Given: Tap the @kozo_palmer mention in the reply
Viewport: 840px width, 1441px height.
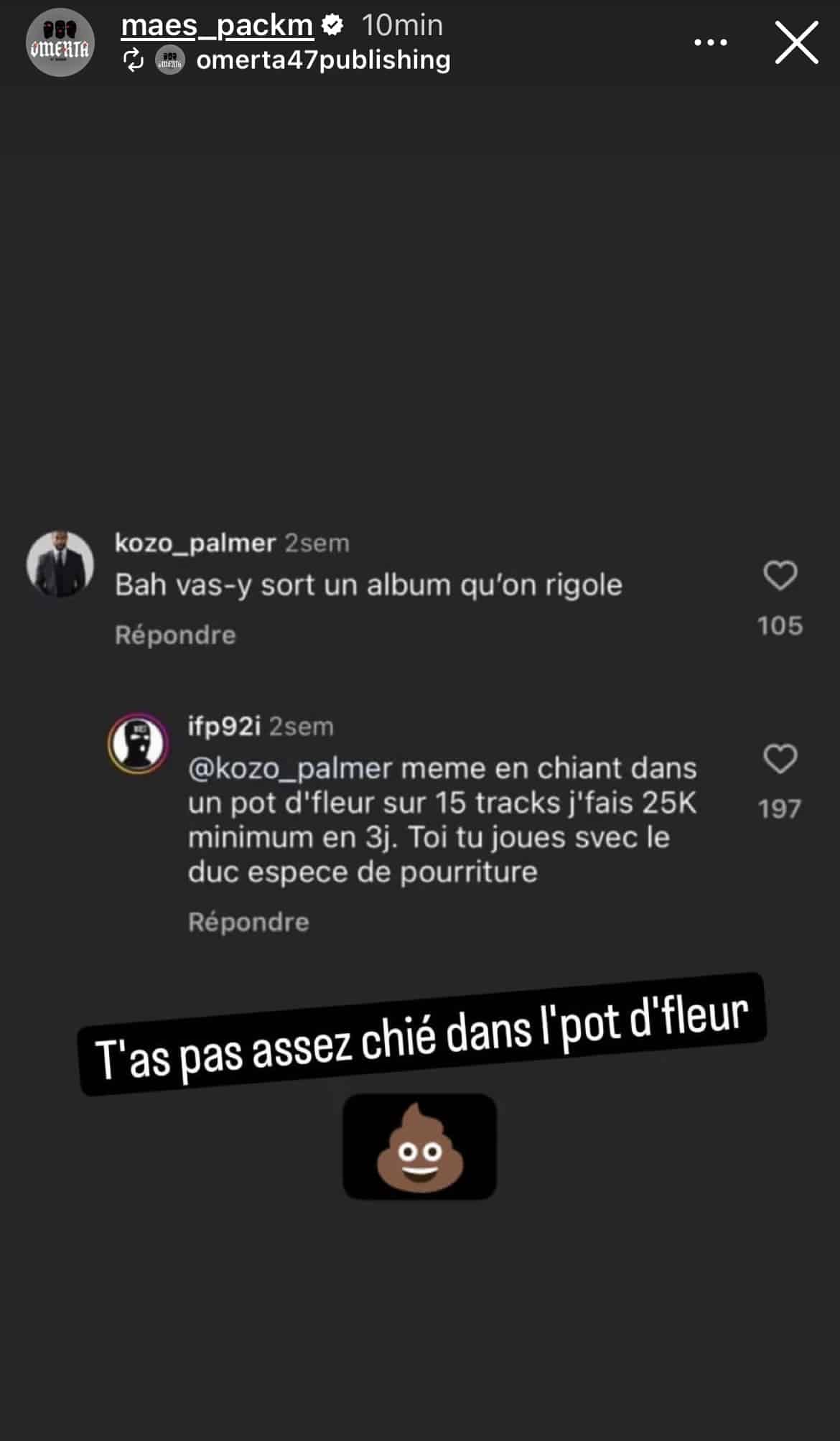Looking at the screenshot, I should pyautogui.click(x=291, y=769).
